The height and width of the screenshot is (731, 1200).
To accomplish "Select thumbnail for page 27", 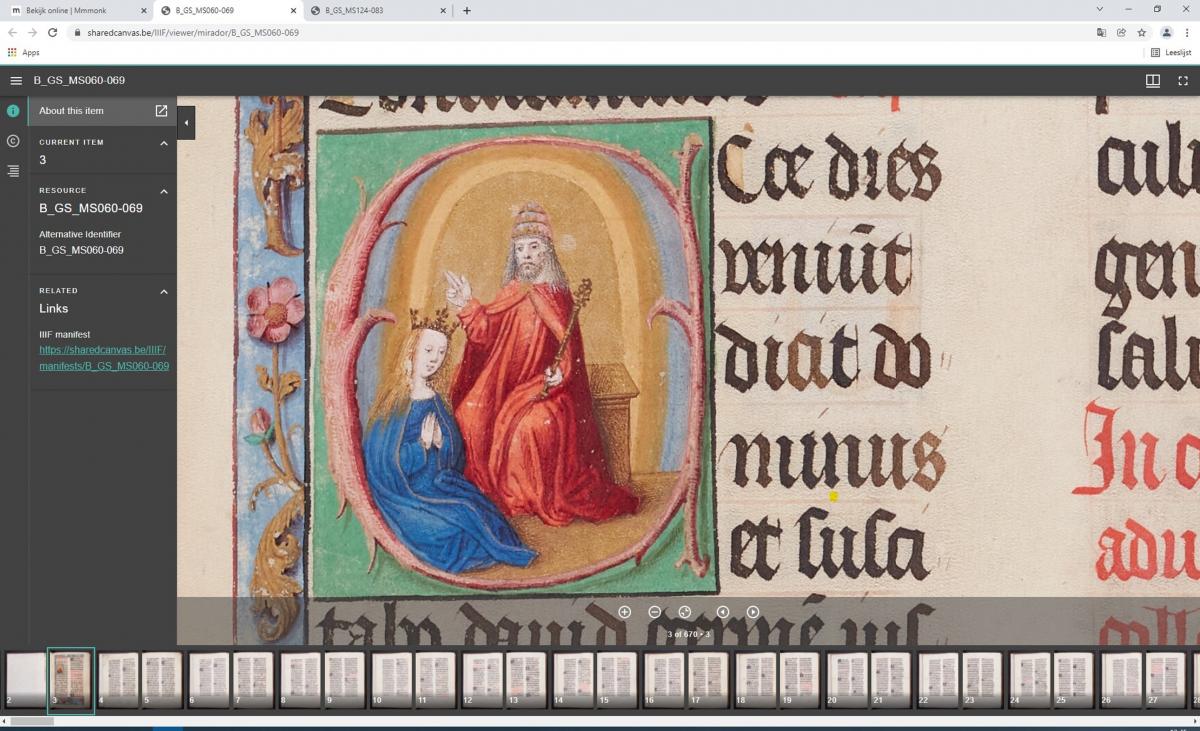I will (x=1165, y=679).
